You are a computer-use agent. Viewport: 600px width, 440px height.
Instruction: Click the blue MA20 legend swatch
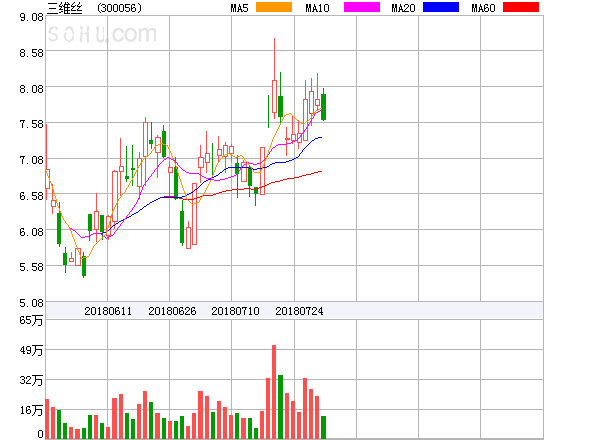441,7
